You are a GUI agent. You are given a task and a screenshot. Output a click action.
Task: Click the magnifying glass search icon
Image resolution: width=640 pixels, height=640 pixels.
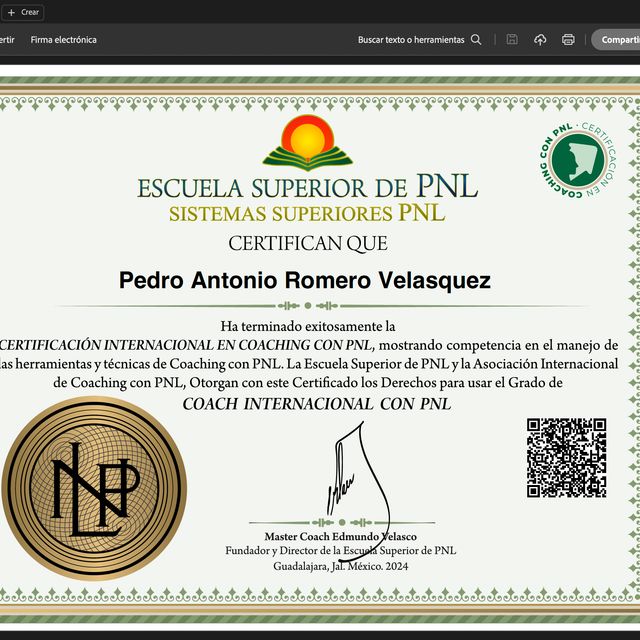[476, 40]
